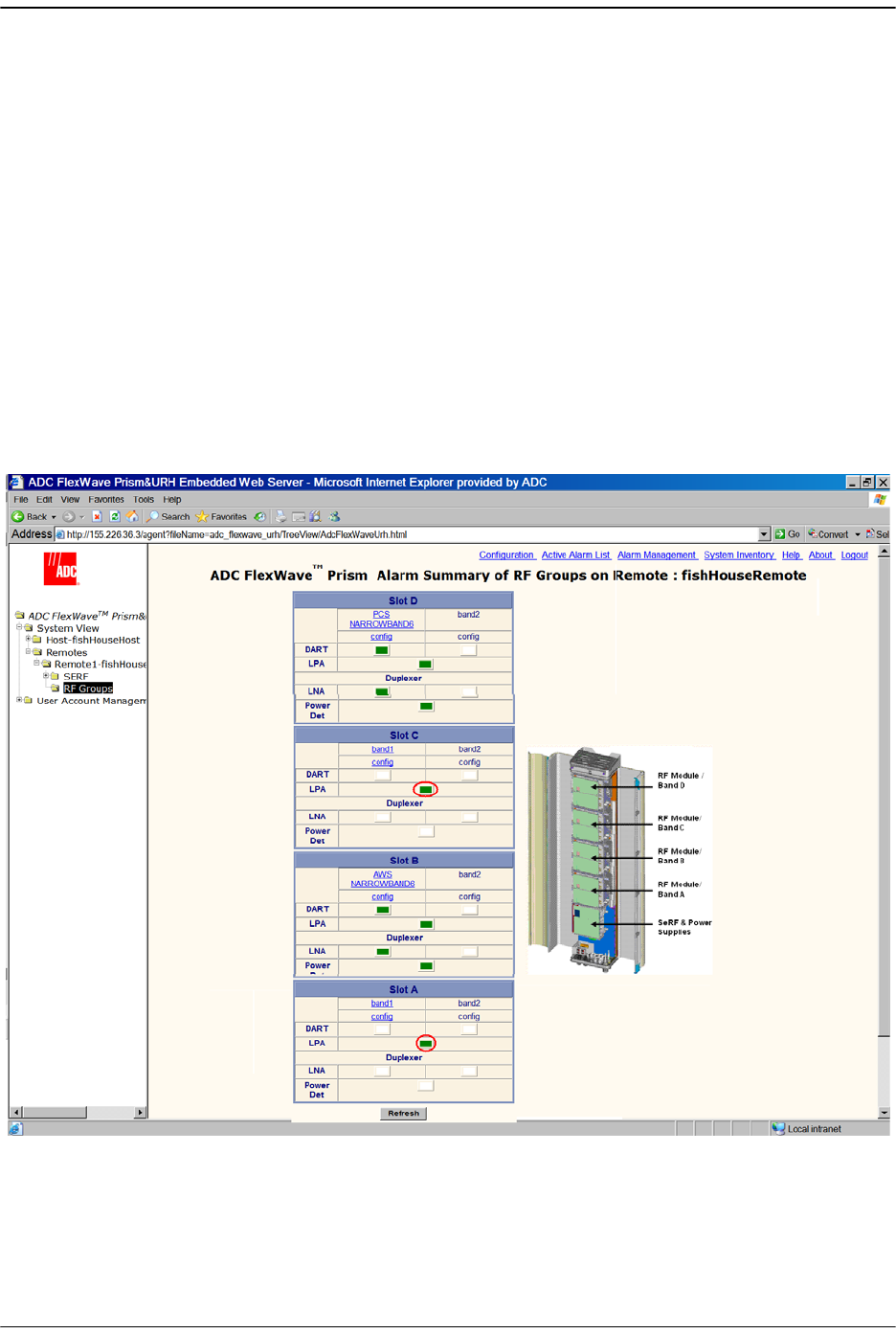
Task: Click the Refresh button below Slot A
Action: click(403, 1113)
